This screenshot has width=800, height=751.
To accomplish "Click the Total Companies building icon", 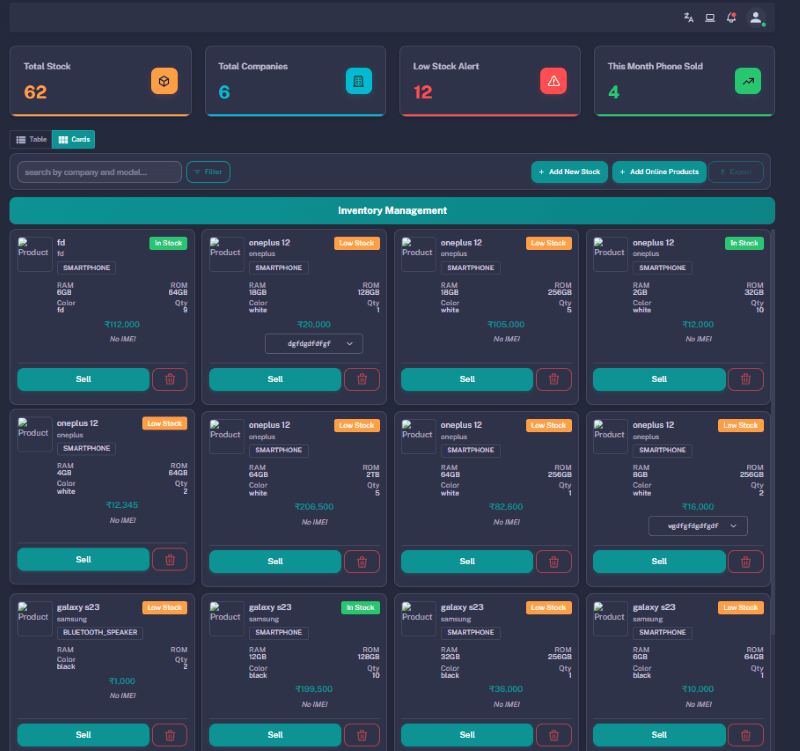I will click(x=359, y=81).
